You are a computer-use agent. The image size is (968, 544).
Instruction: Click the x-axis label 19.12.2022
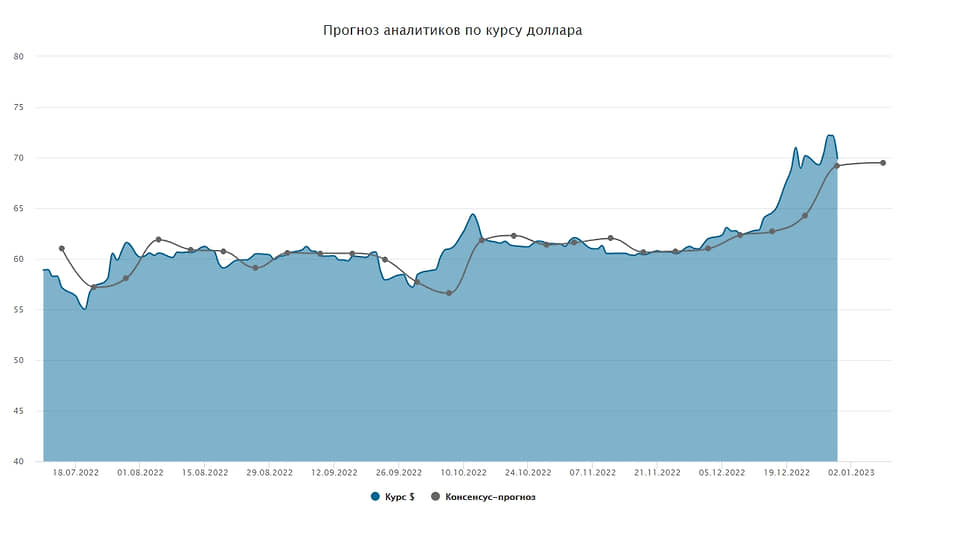pos(786,473)
